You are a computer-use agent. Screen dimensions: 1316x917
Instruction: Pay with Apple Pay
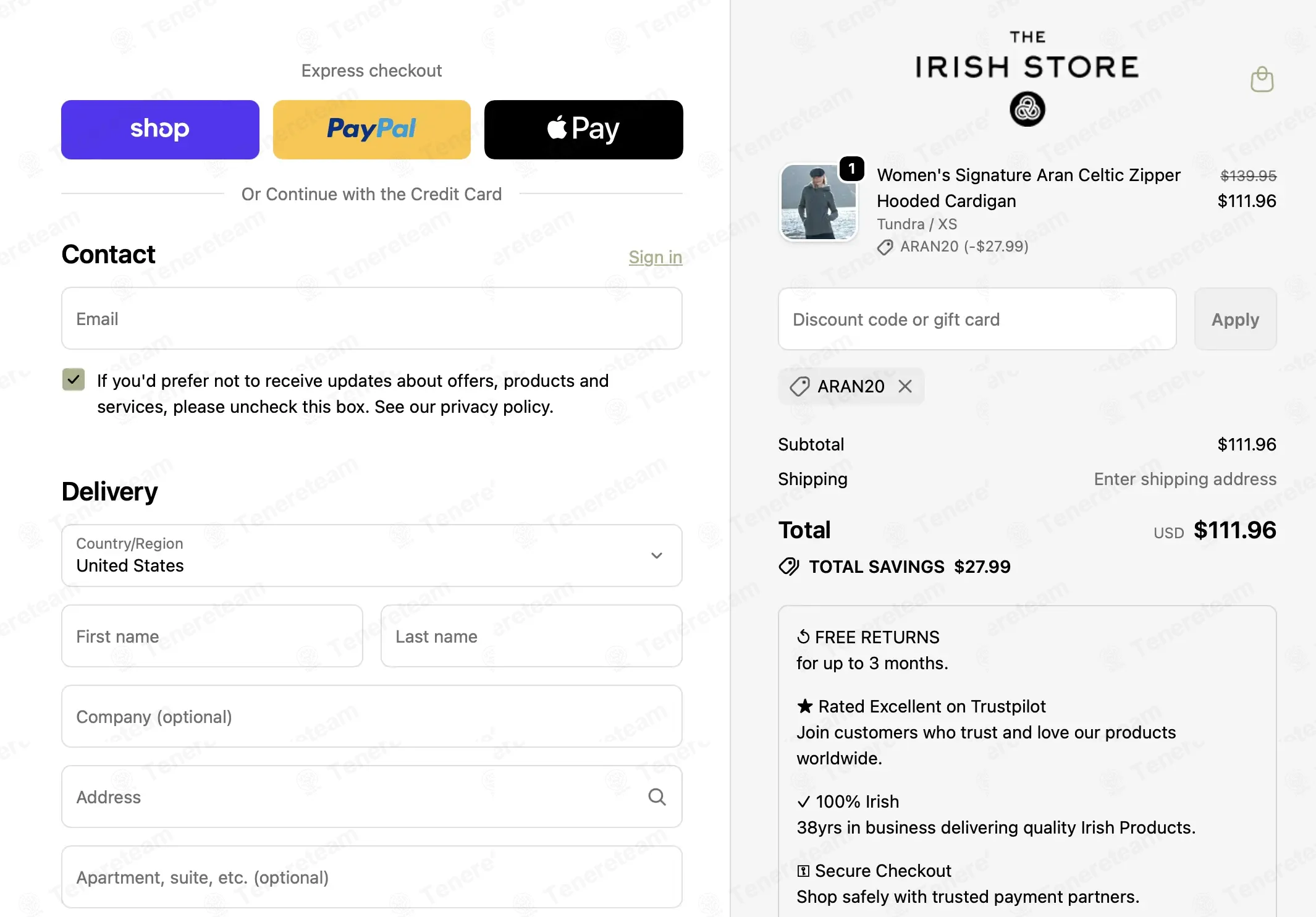click(x=583, y=130)
